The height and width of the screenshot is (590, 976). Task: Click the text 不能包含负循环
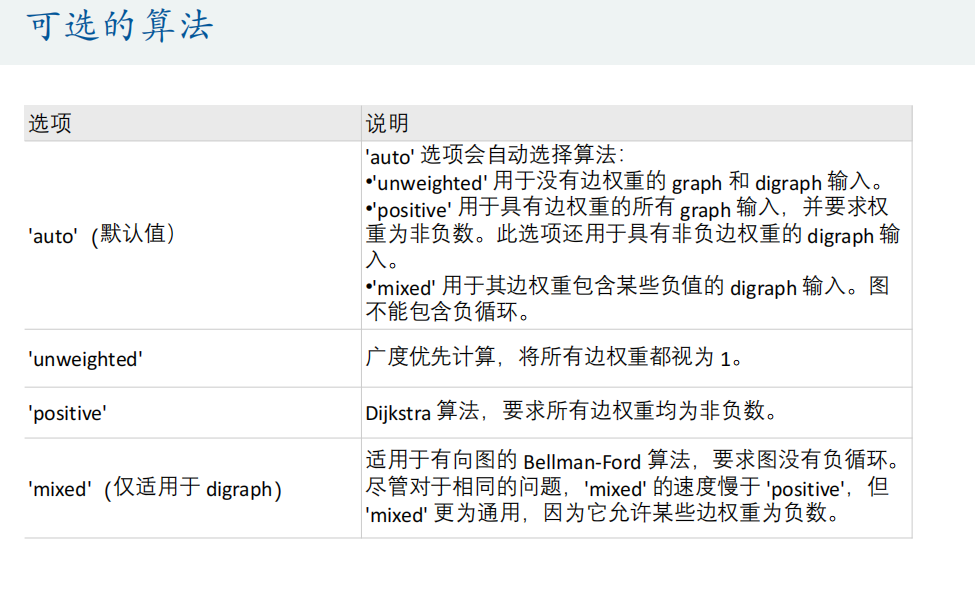pyautogui.click(x=446, y=312)
